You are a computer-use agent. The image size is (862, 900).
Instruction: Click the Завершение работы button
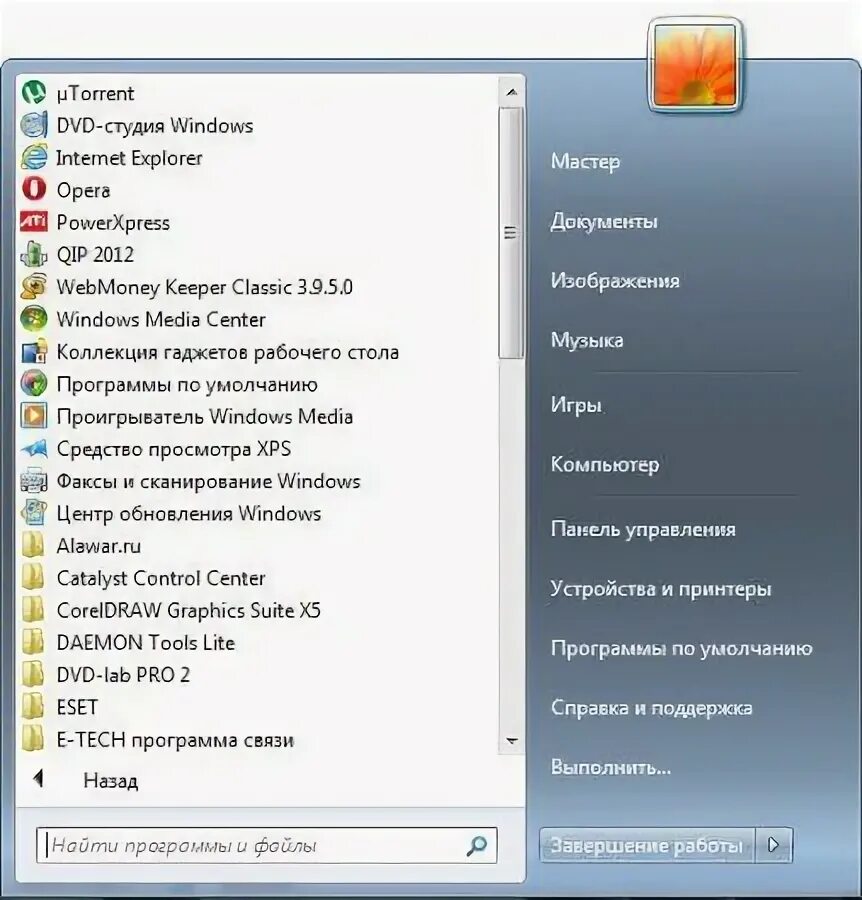pyautogui.click(x=647, y=845)
